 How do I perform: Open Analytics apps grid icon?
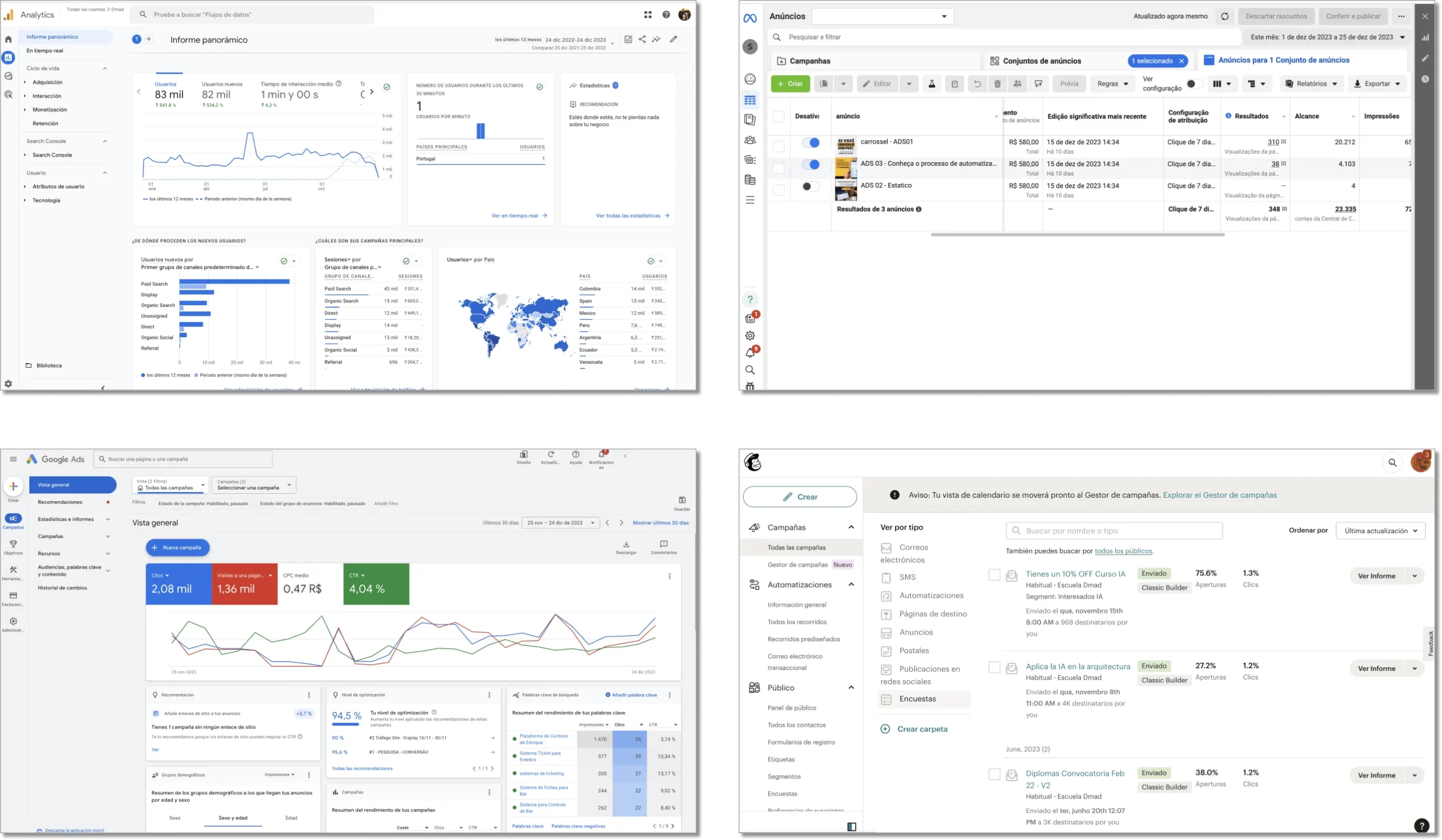(648, 15)
